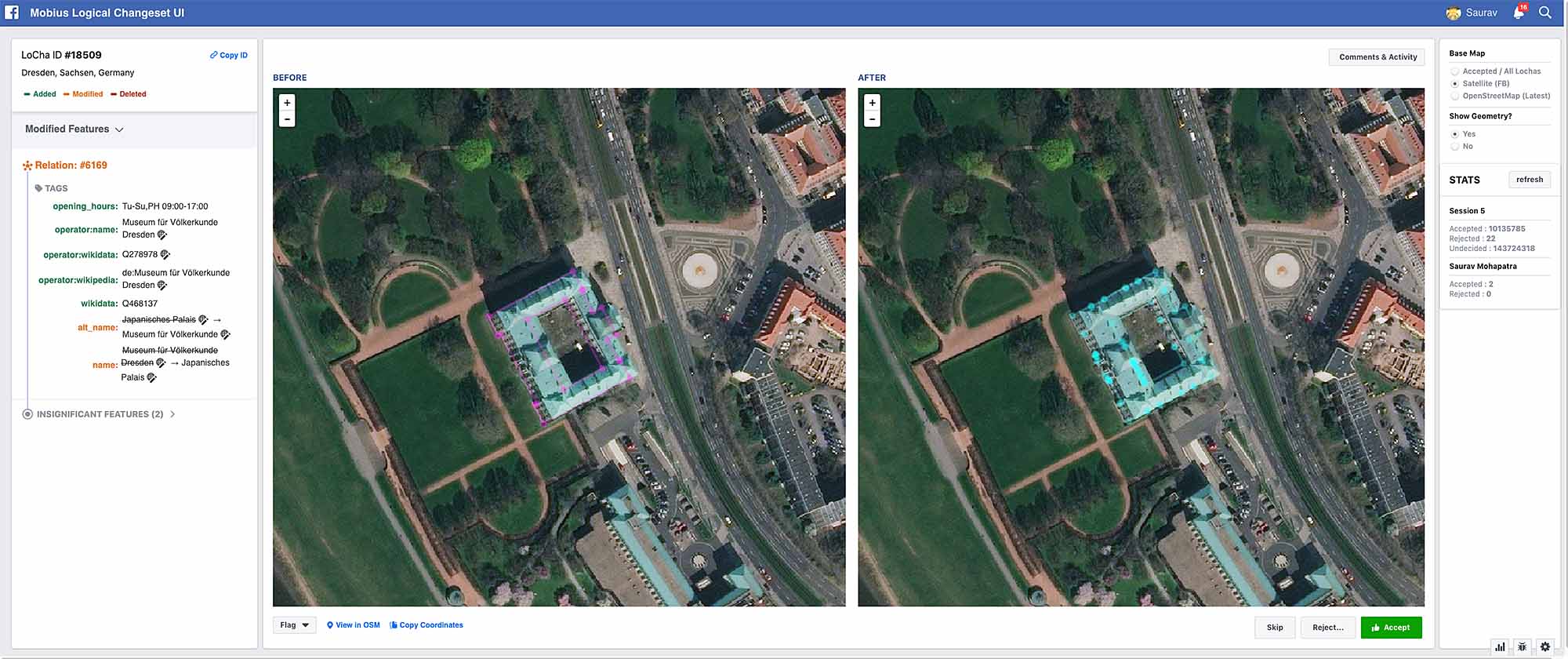Zoom out on the AFTER map
Screen dimensions: 1568x659
872,119
